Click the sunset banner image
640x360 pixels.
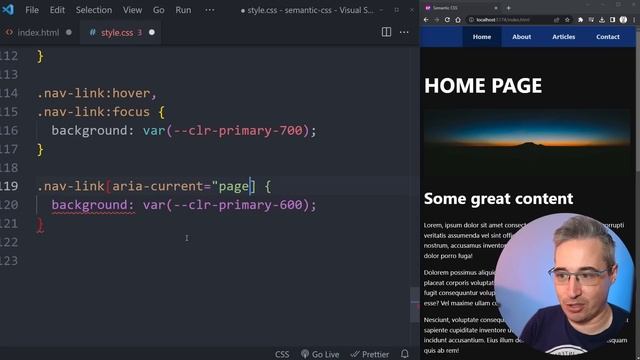[x=527, y=143]
